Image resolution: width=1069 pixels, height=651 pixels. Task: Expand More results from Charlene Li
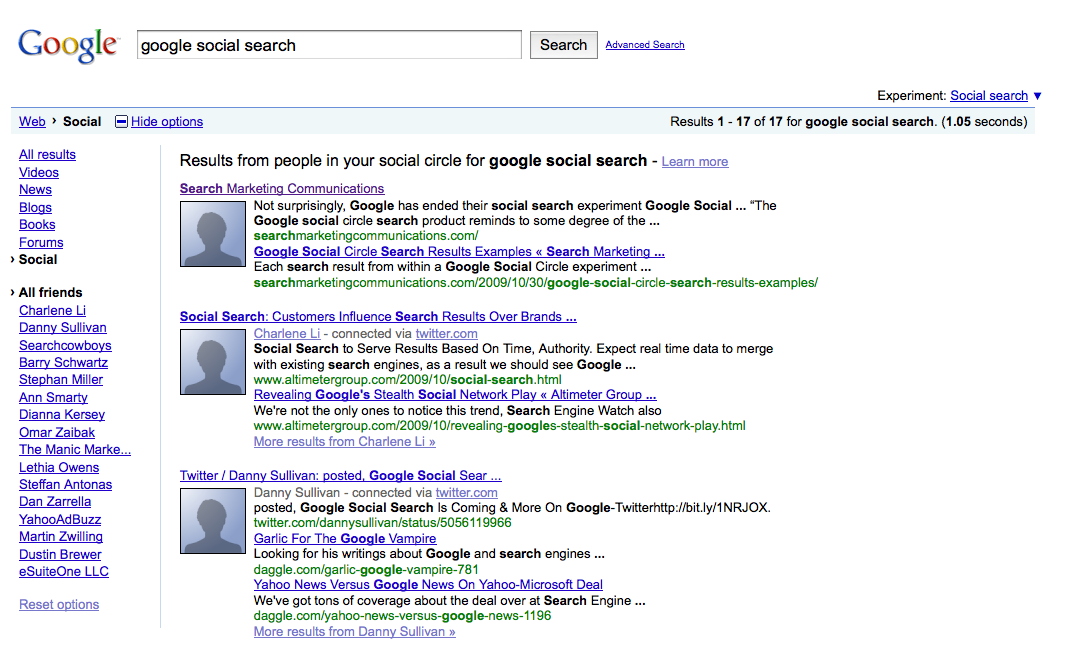pos(344,441)
